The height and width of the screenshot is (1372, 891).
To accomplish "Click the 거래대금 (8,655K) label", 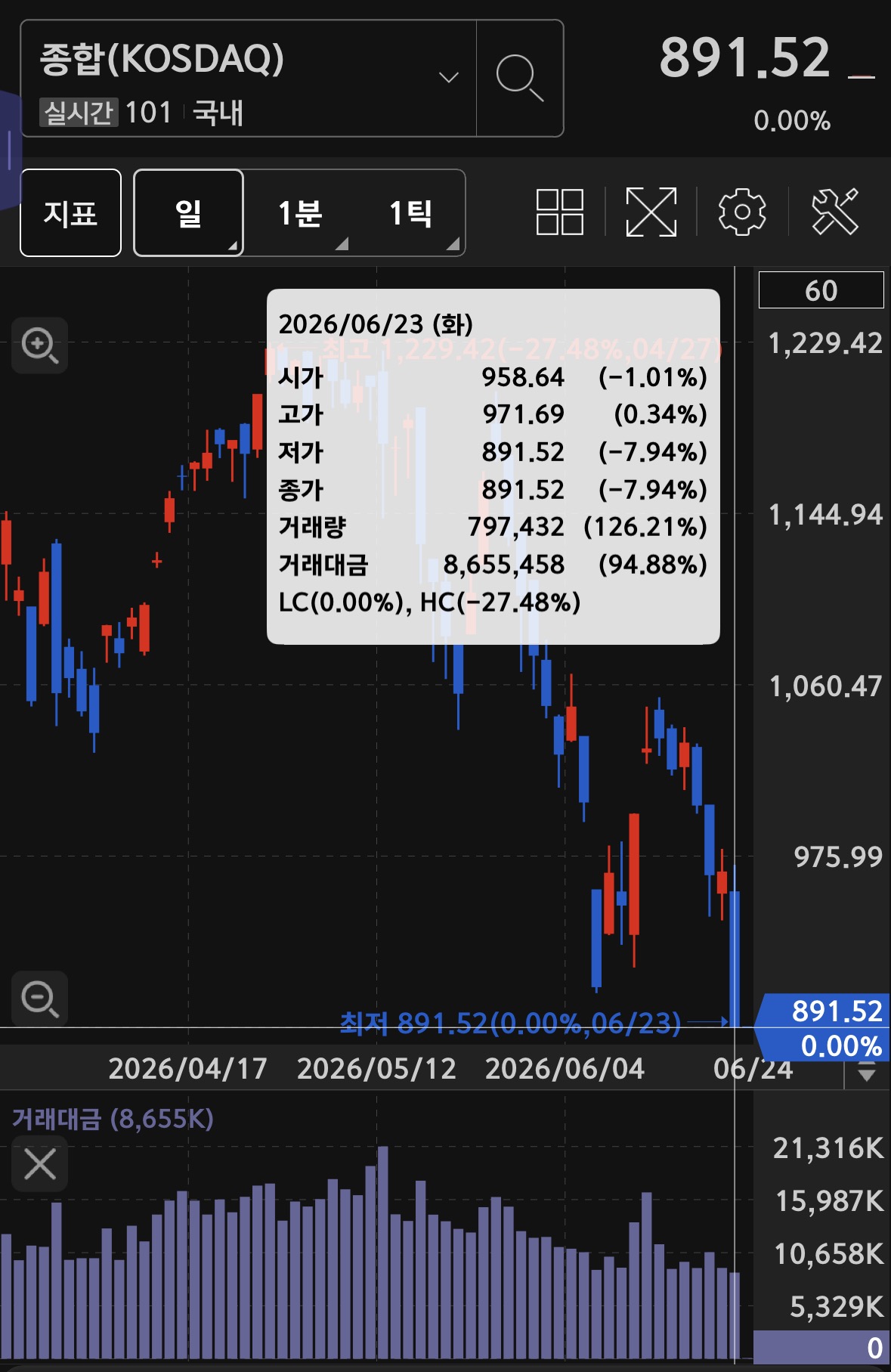I will (113, 1119).
